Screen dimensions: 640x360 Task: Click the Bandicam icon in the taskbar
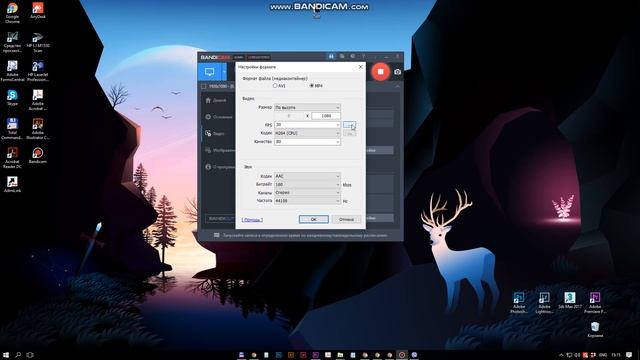[x=402, y=355]
